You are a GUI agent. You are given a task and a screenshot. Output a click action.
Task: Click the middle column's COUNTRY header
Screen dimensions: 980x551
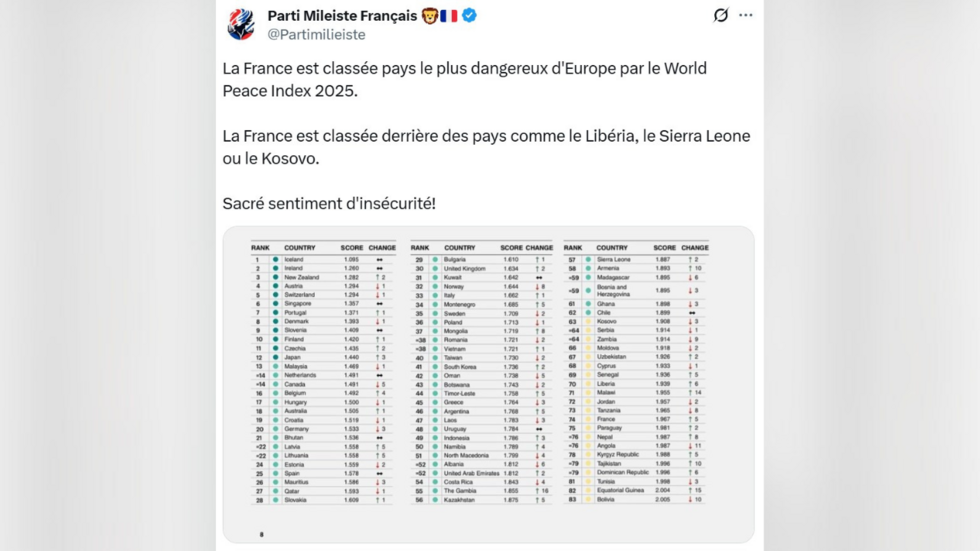[x=460, y=247]
